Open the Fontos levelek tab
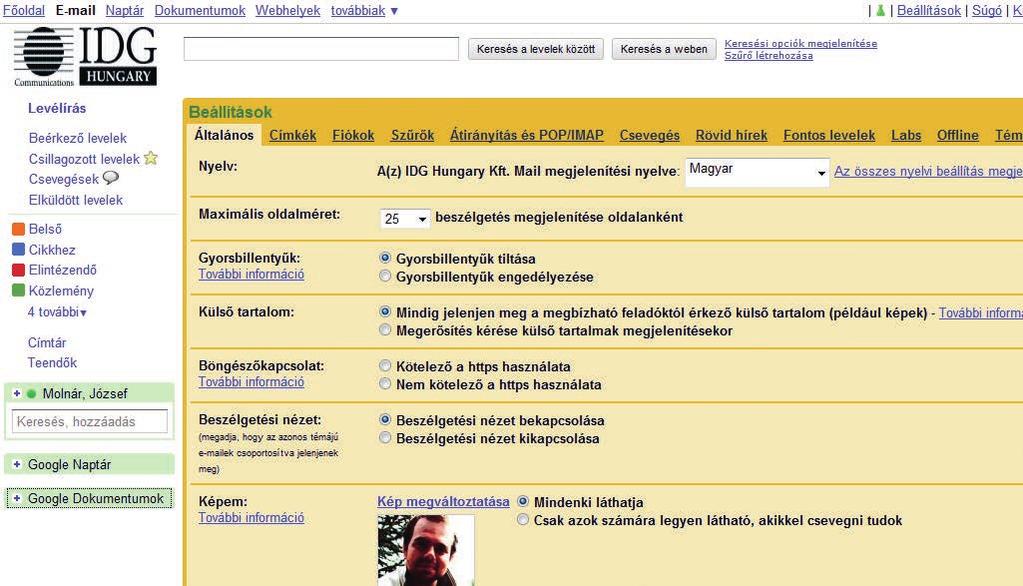Screen dimensions: 1023x586 click(x=829, y=135)
